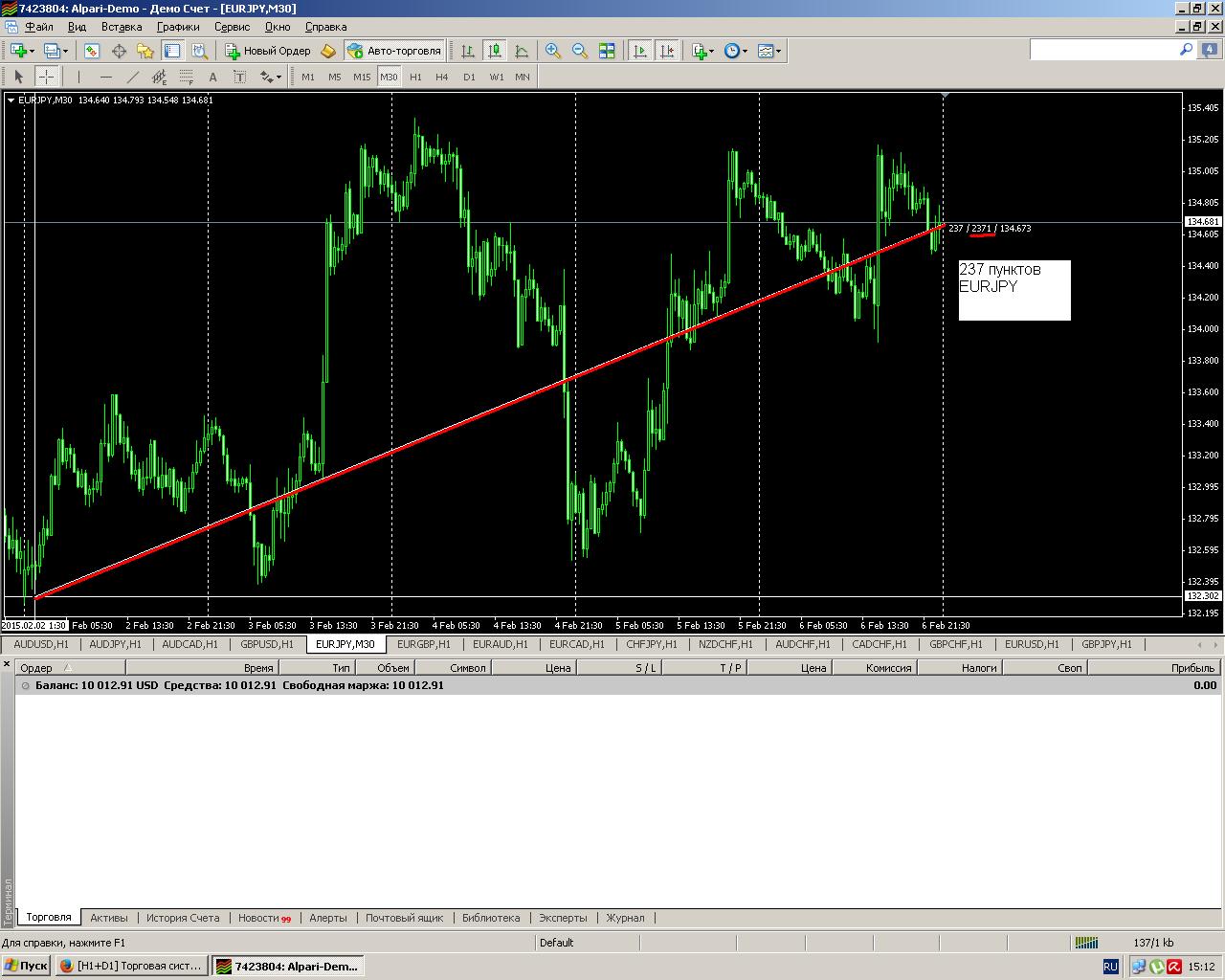
Task: Click the connection status '137/1 kb'
Action: coord(1153,943)
